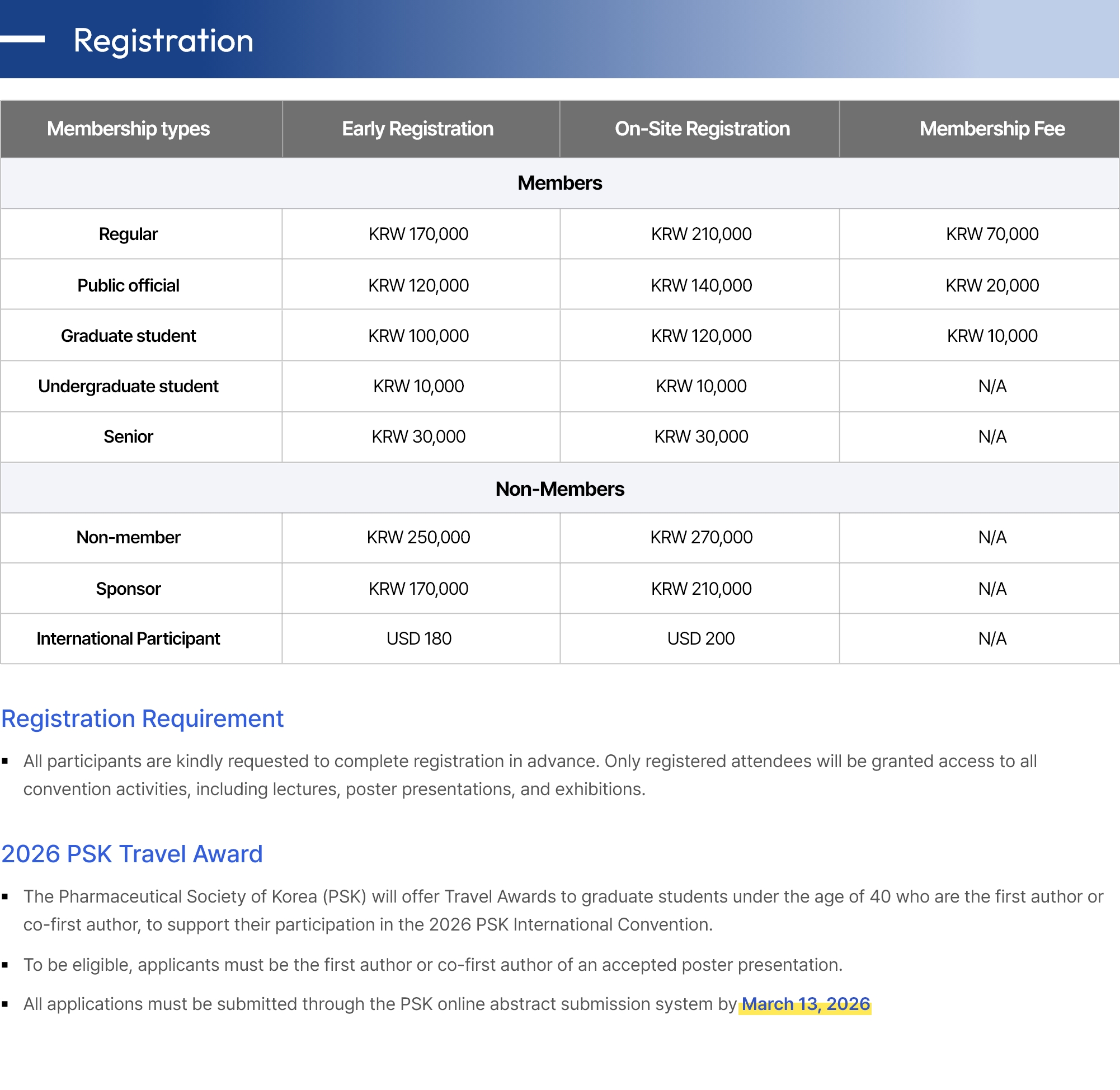Expand the Non-Members section row
1120x1090 pixels.
coord(559,488)
